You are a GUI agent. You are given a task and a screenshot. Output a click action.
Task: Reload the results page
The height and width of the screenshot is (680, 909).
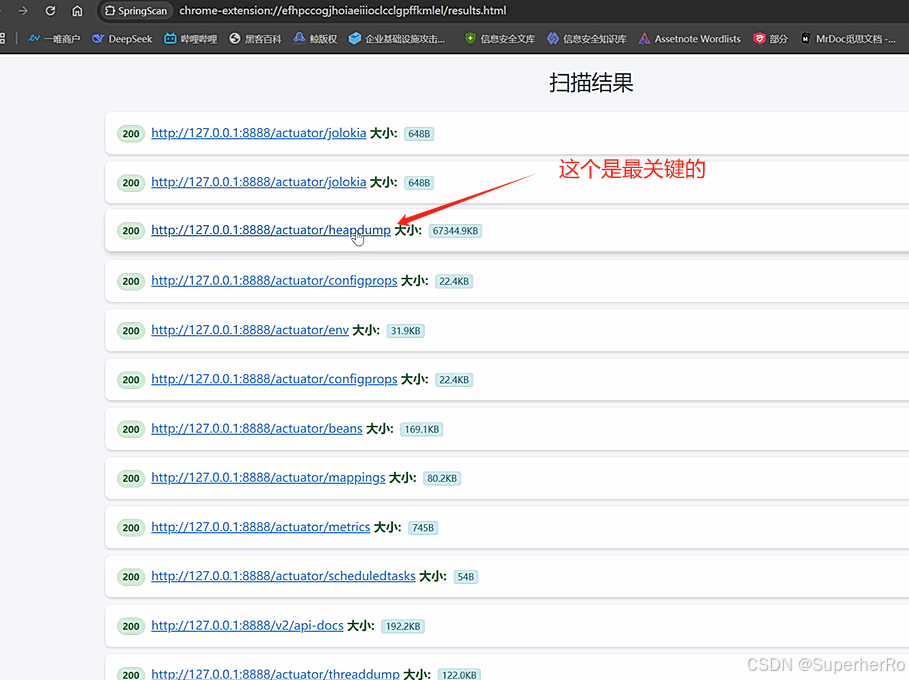[x=50, y=10]
